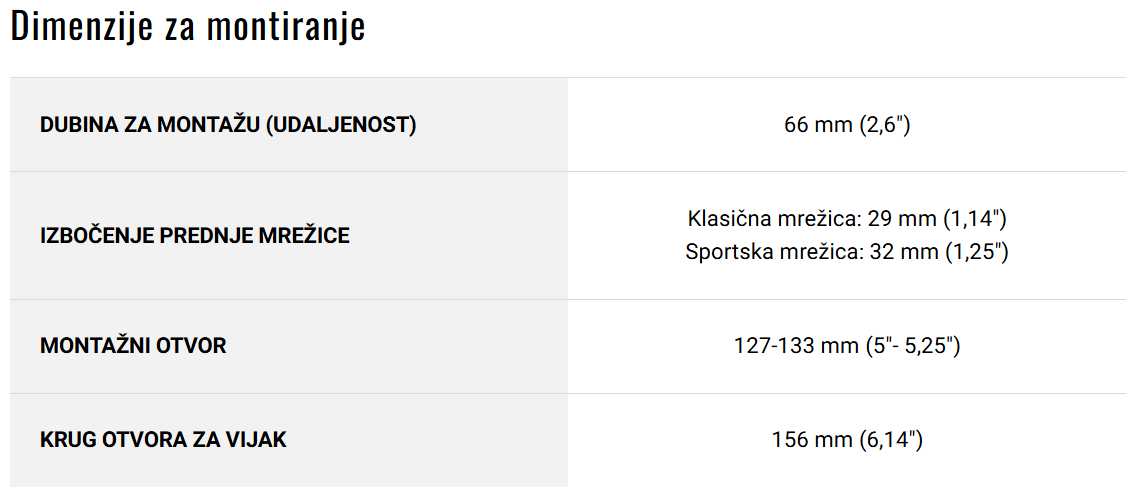Click the '29 mm' measurement text
The image size is (1135, 490).
point(898,218)
